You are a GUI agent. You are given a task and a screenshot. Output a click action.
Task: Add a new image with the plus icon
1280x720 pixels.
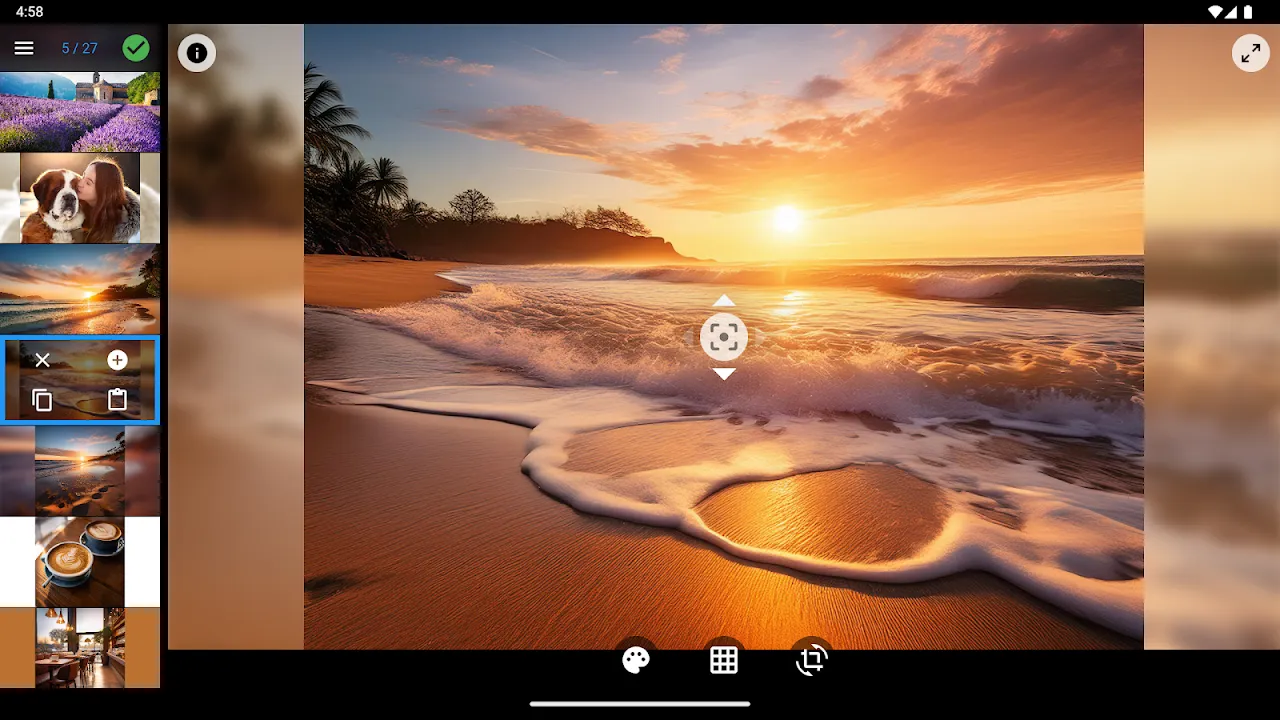point(117,360)
